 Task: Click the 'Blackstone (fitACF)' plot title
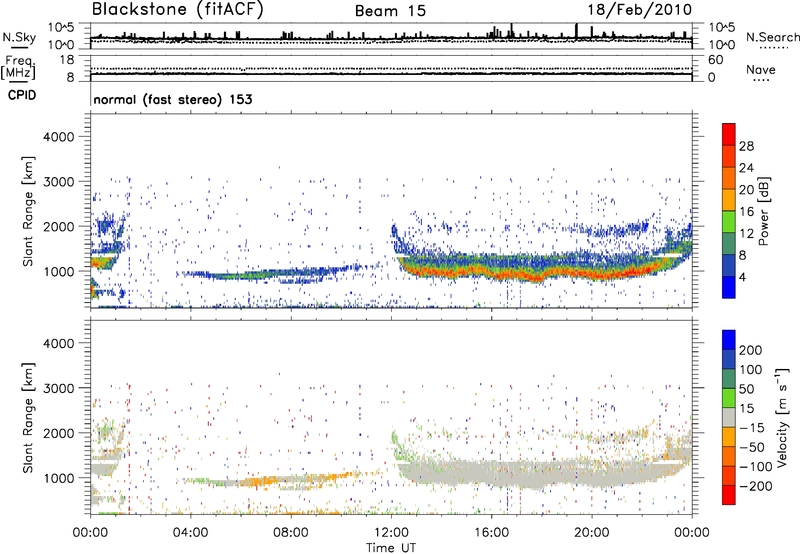click(x=177, y=10)
